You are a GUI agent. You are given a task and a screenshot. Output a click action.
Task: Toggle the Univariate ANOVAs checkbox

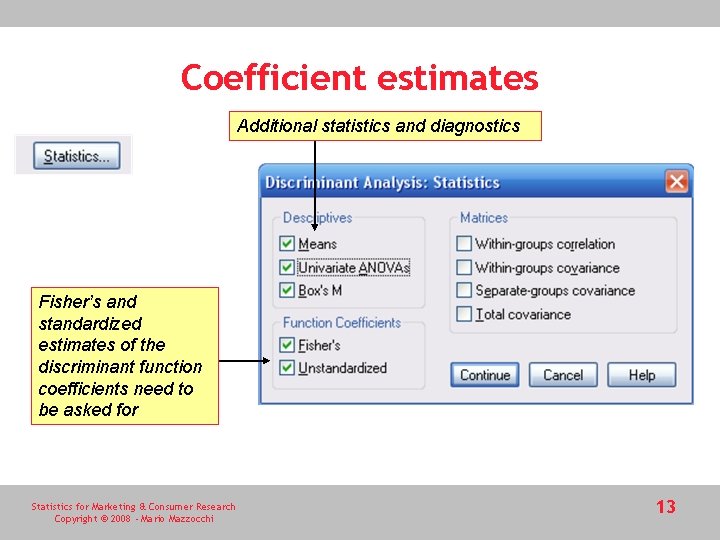coord(287,267)
